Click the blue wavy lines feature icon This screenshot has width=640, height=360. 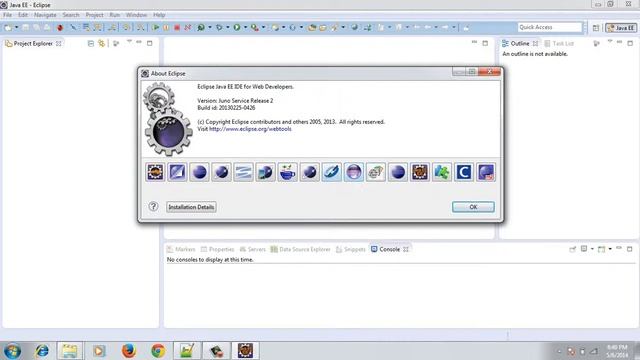point(244,172)
